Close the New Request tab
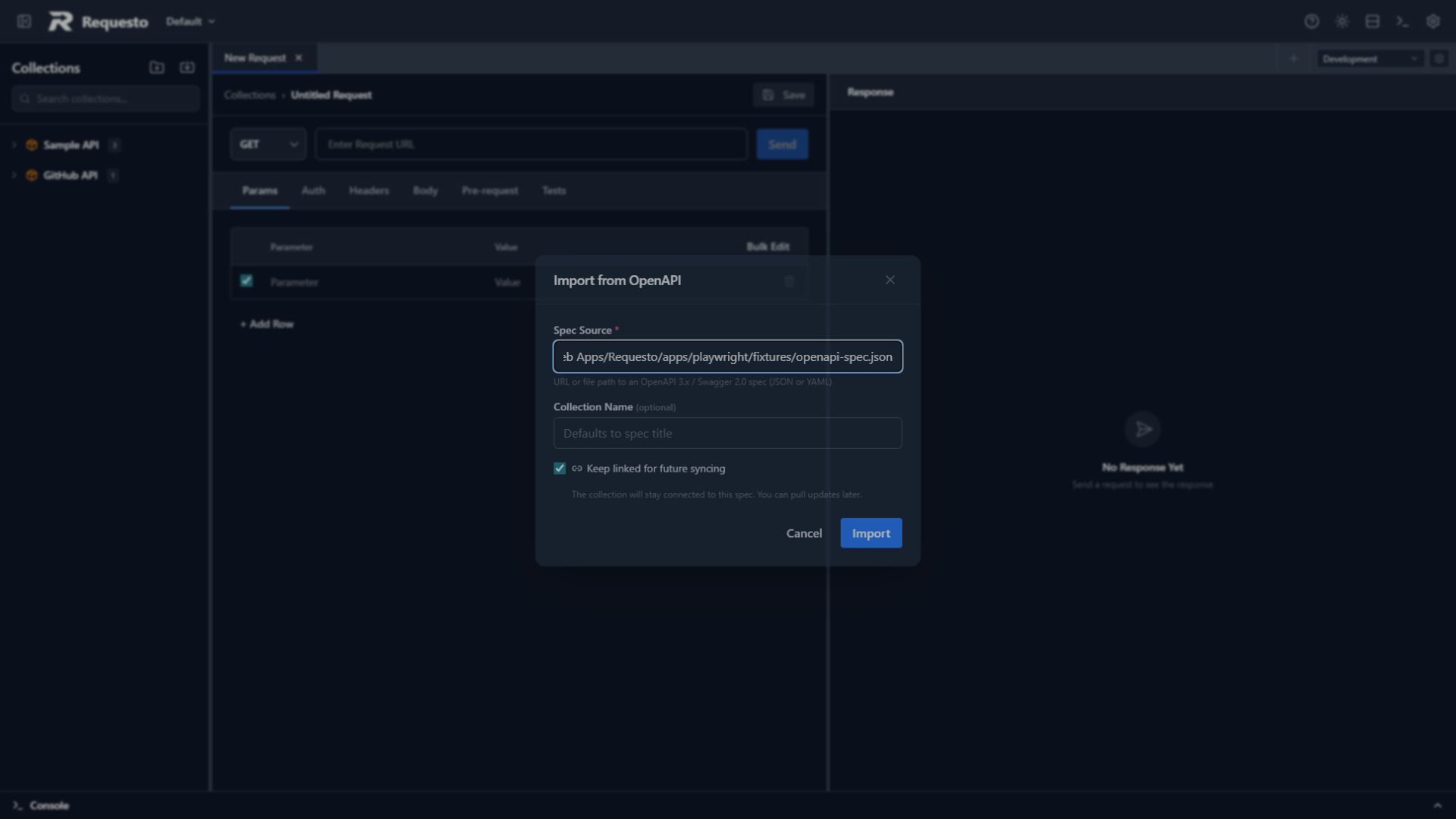The image size is (1456, 819). pyautogui.click(x=299, y=58)
